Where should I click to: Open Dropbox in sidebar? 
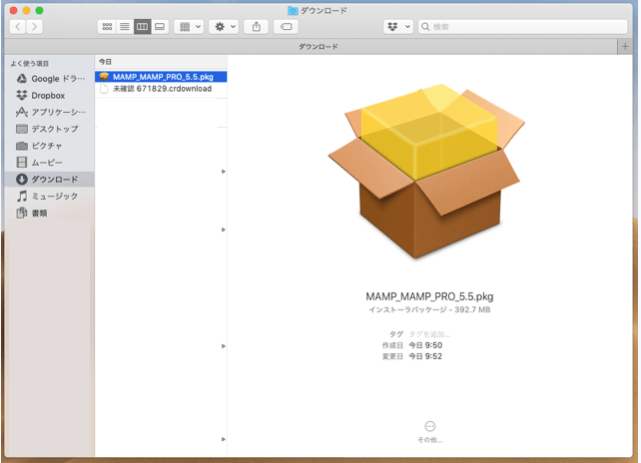(x=51, y=96)
